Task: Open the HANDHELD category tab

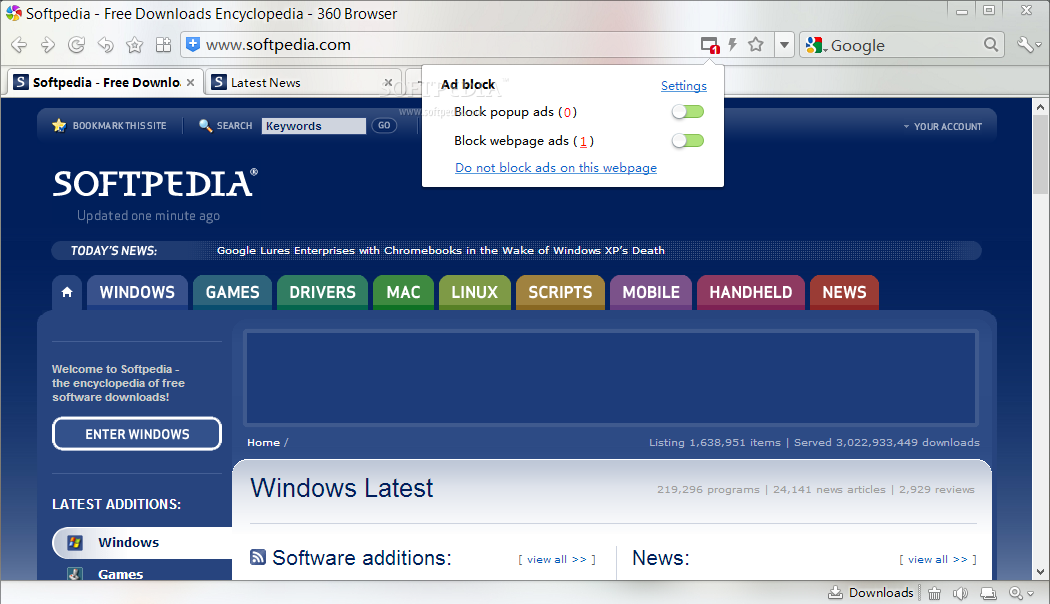Action: tap(751, 292)
